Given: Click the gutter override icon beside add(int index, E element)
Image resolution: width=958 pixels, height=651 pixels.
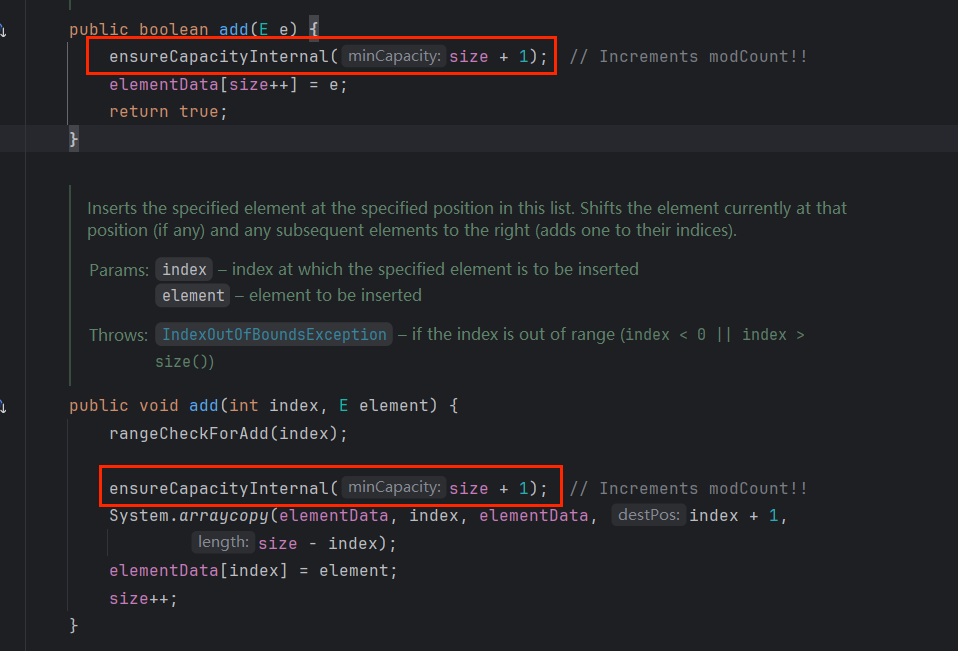Looking at the screenshot, I should 2,406.
